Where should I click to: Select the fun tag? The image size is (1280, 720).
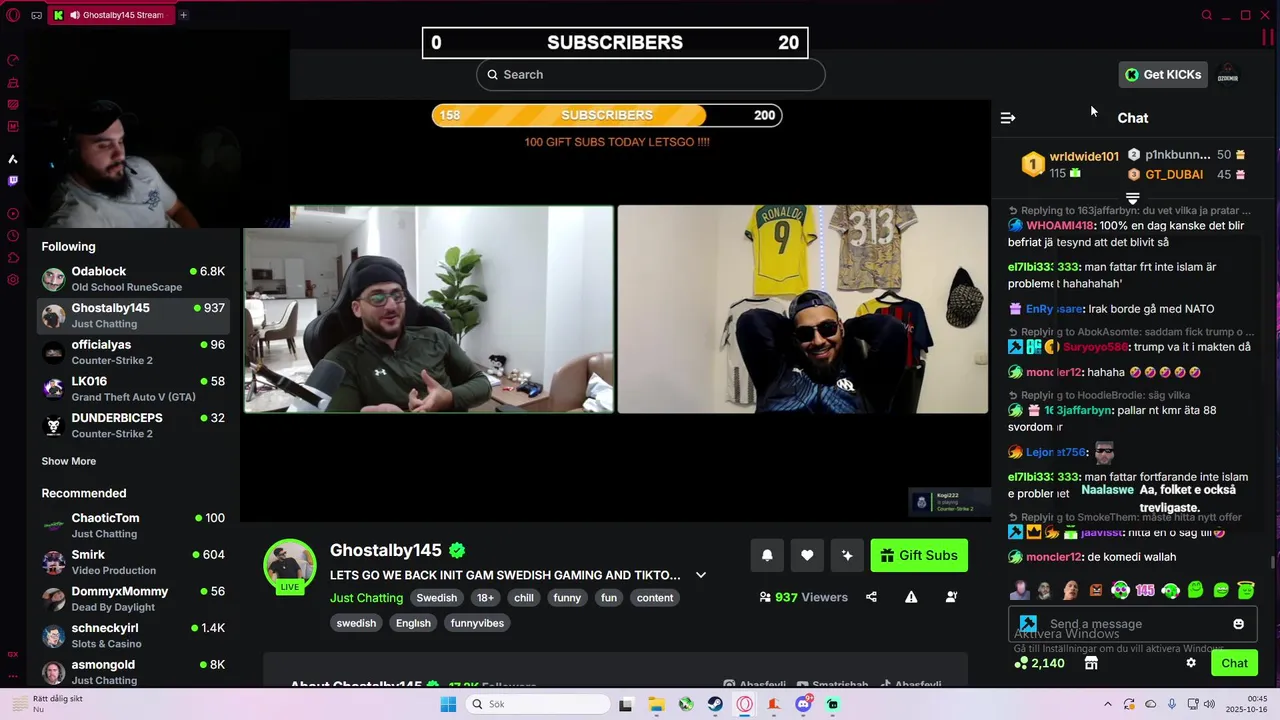[609, 598]
